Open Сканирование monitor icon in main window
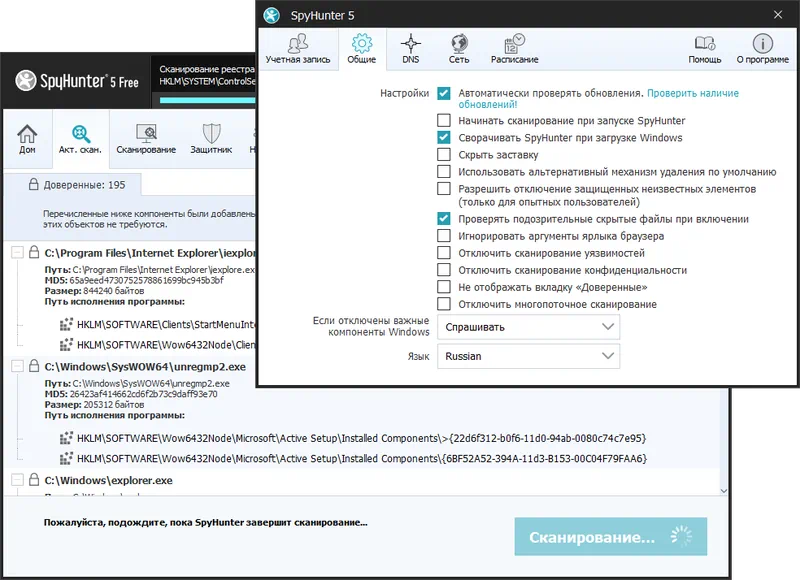The width and height of the screenshot is (800, 580). click(x=146, y=139)
